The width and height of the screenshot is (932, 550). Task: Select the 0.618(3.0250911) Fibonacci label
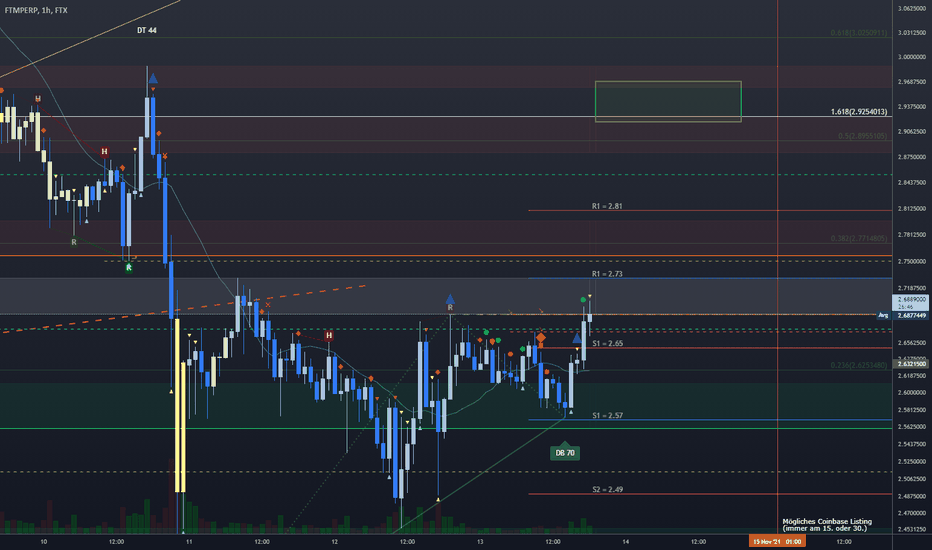click(x=859, y=33)
